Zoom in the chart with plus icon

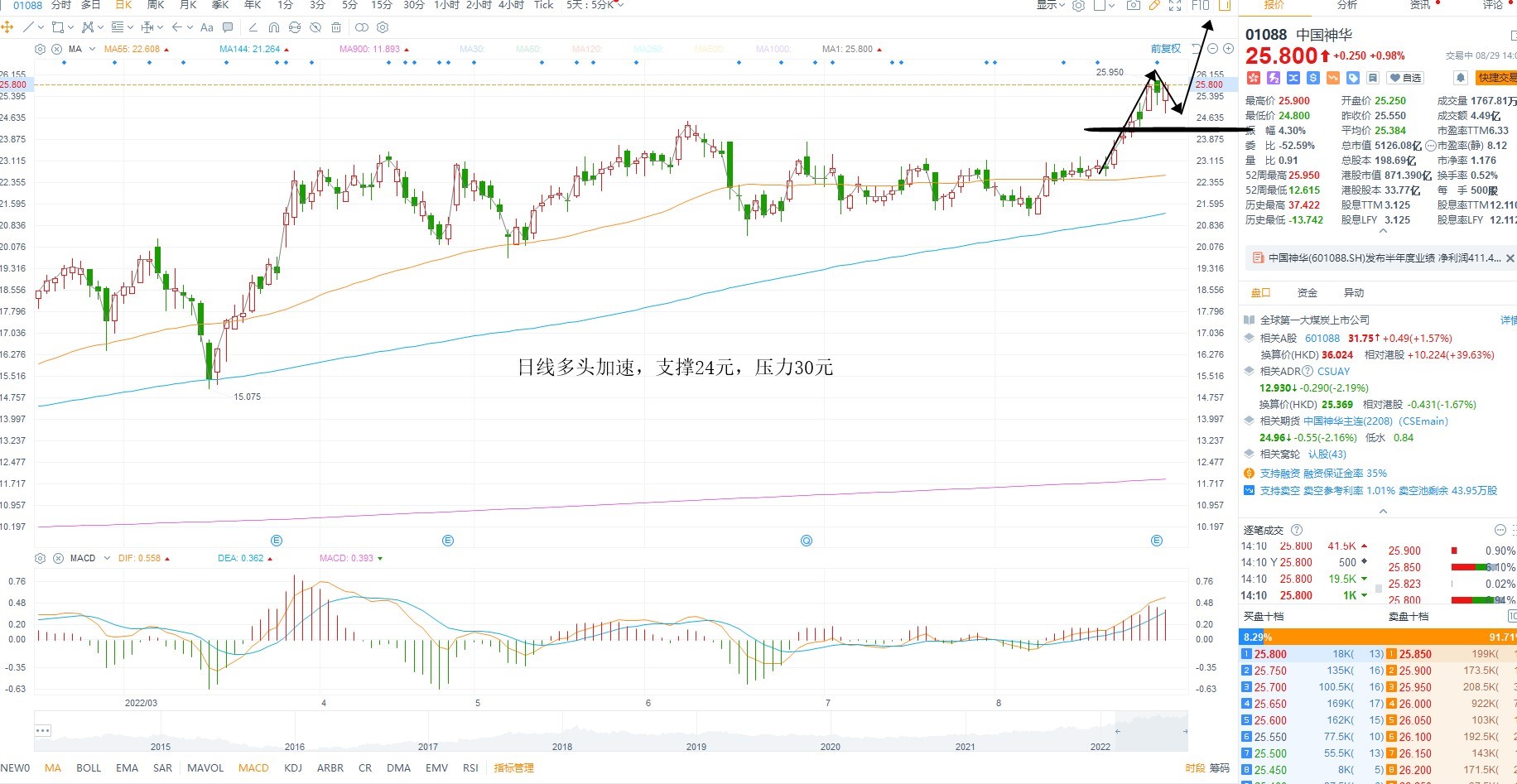click(x=1228, y=49)
